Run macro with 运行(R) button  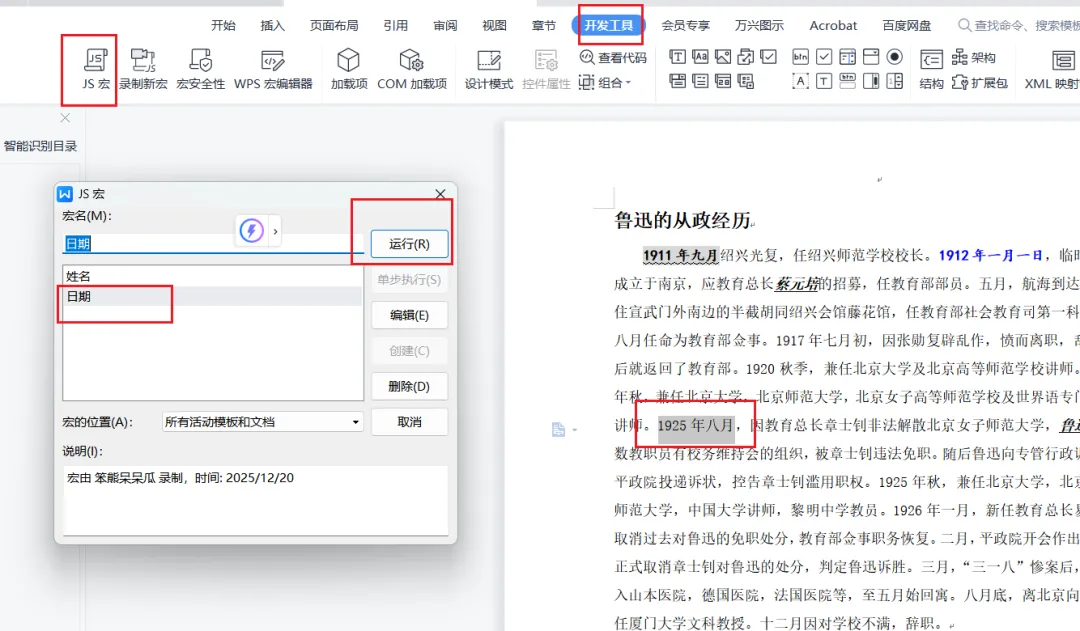pyautogui.click(x=409, y=244)
